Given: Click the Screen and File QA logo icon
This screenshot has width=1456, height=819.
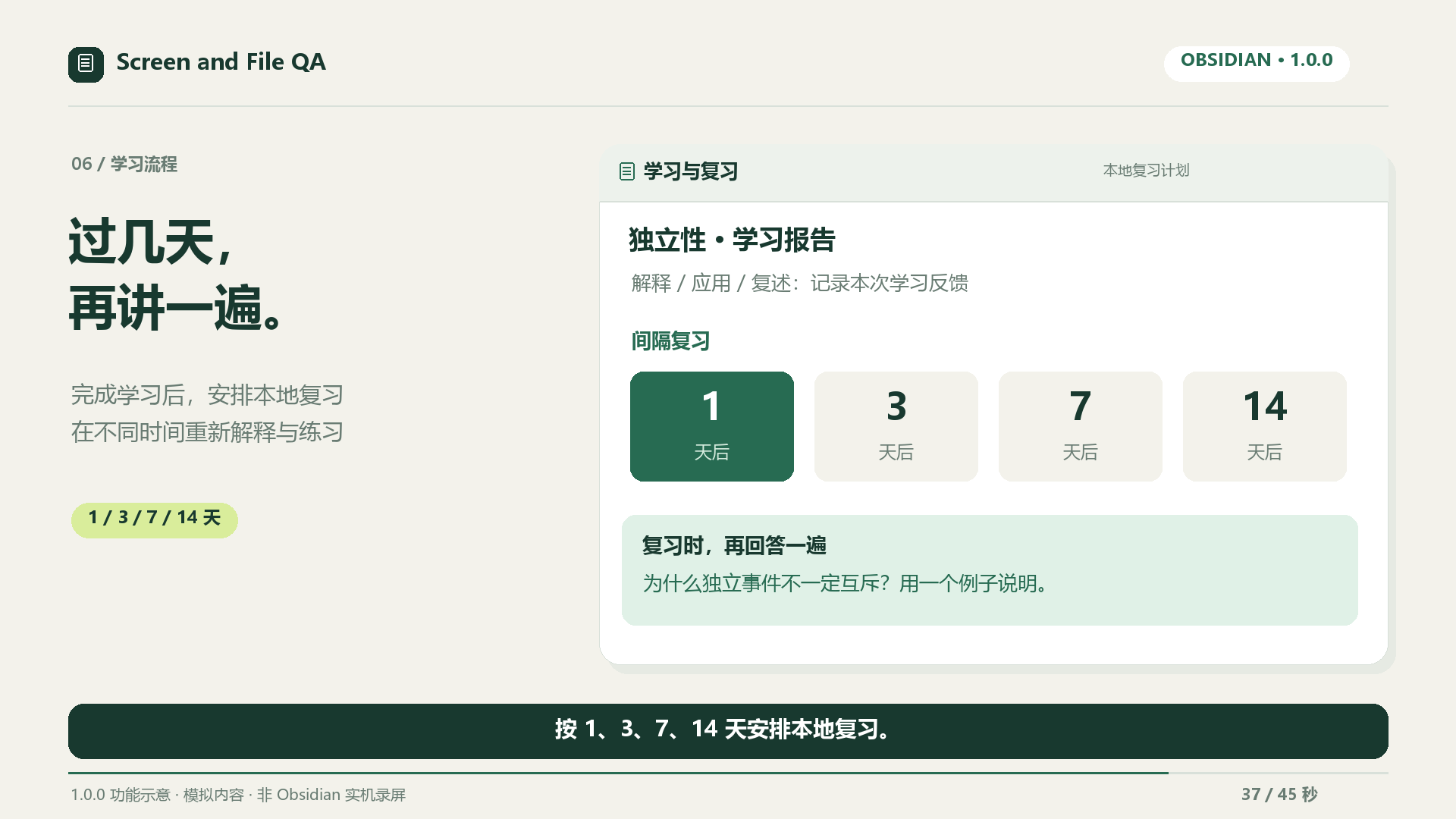Looking at the screenshot, I should pos(86,64).
